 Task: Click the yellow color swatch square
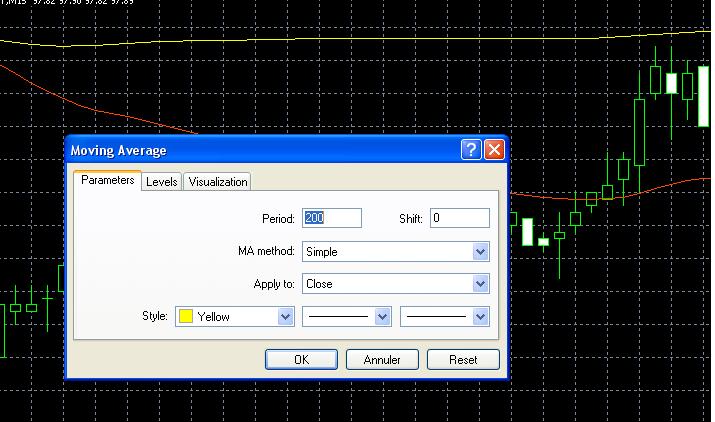185,317
